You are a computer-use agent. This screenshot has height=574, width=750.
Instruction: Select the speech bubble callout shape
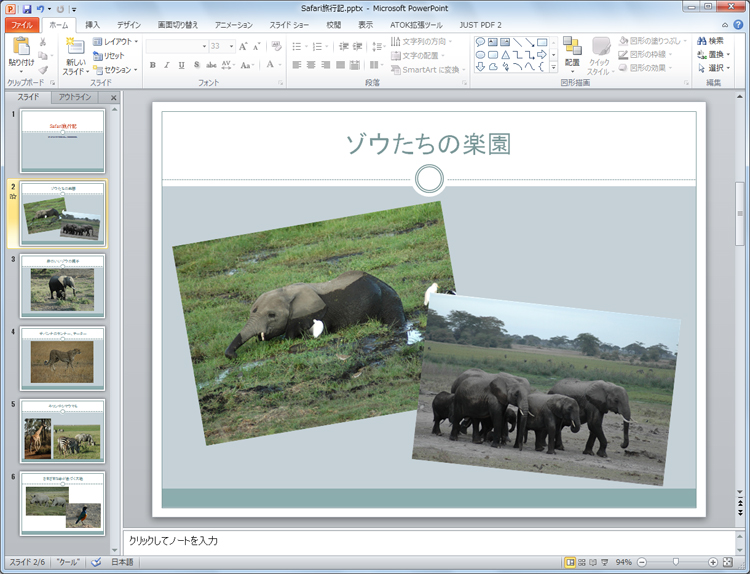click(x=480, y=42)
